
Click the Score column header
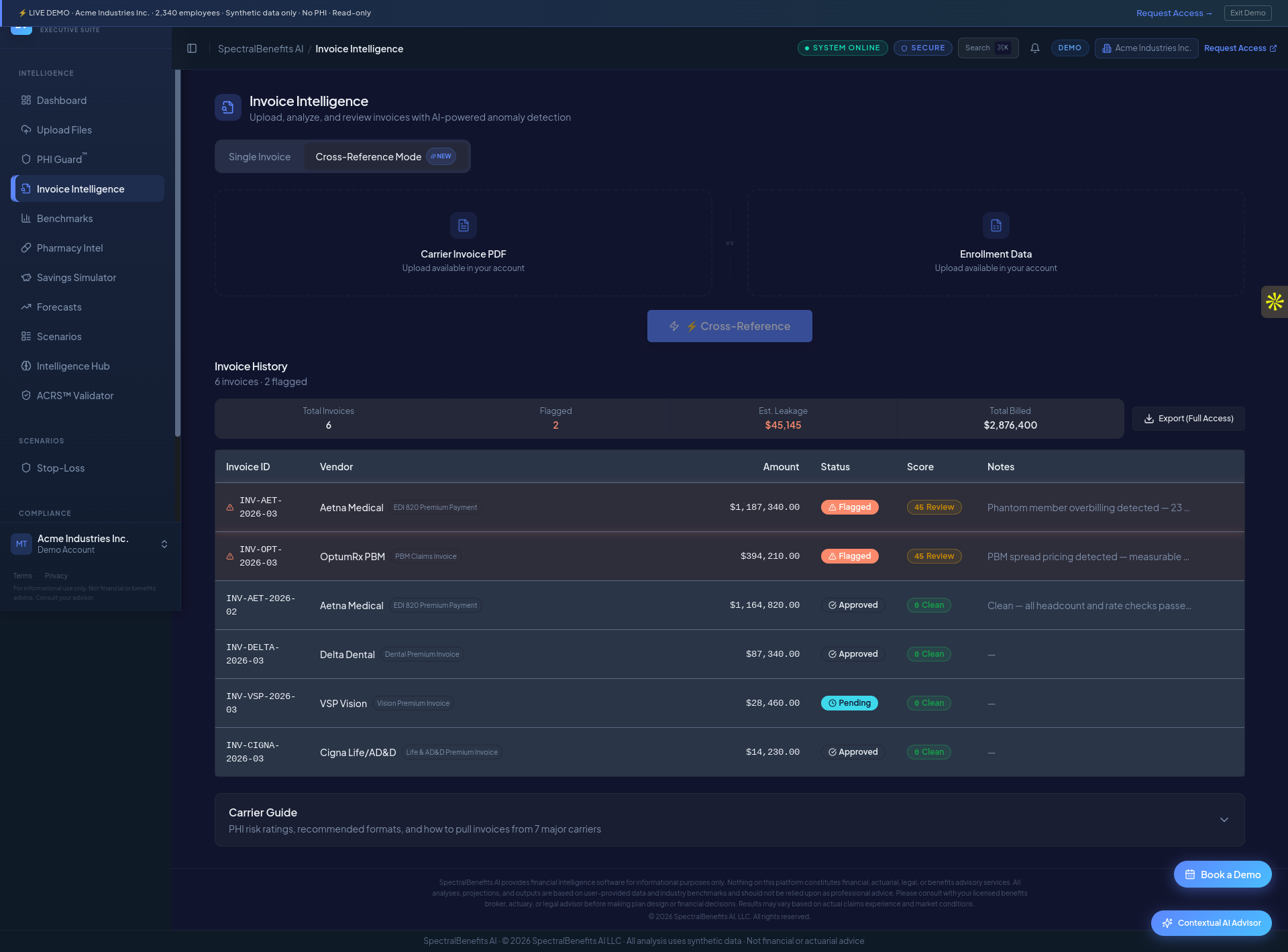[x=920, y=467]
